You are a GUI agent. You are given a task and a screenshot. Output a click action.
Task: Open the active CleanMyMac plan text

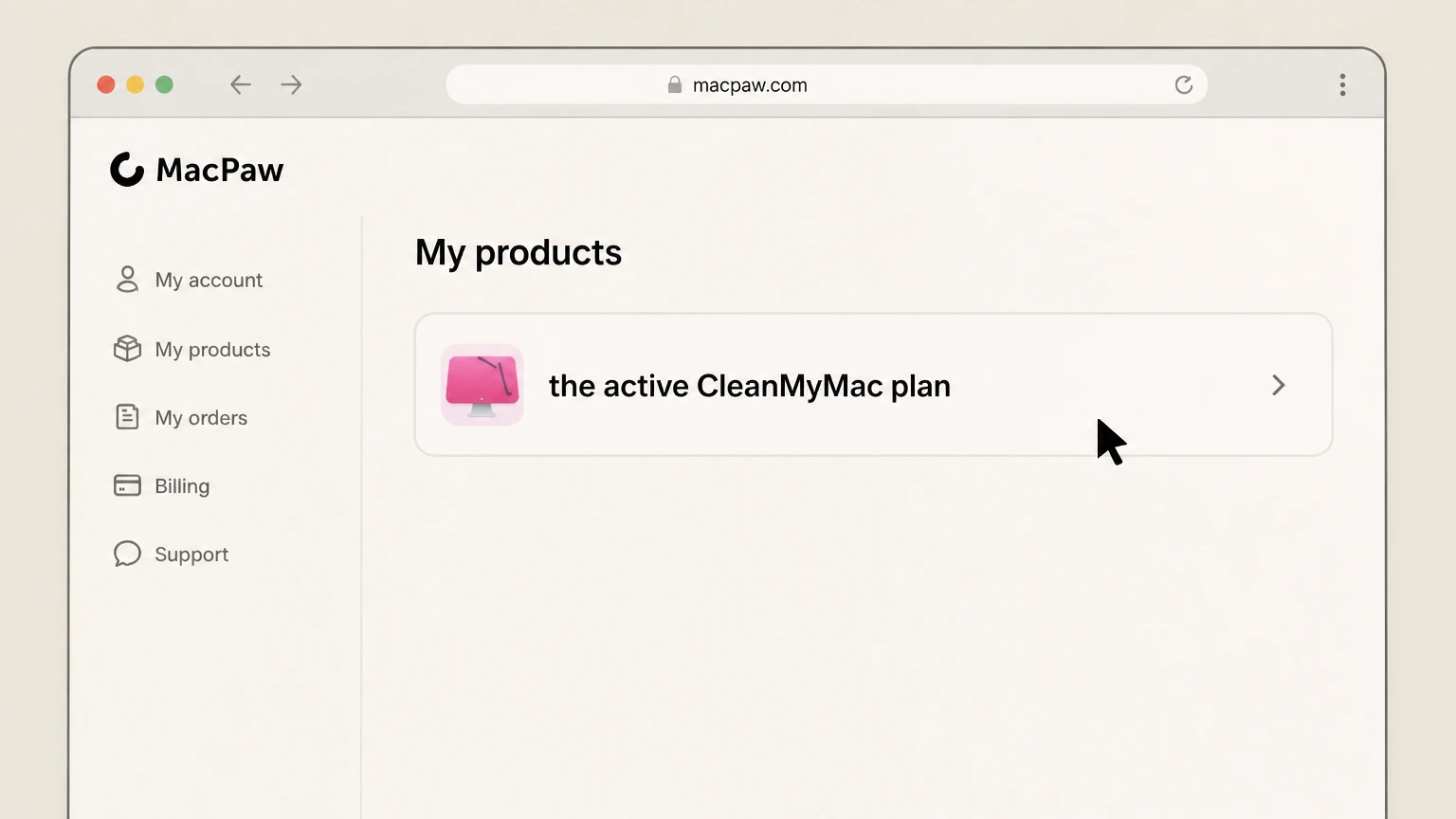pyautogui.click(x=750, y=386)
